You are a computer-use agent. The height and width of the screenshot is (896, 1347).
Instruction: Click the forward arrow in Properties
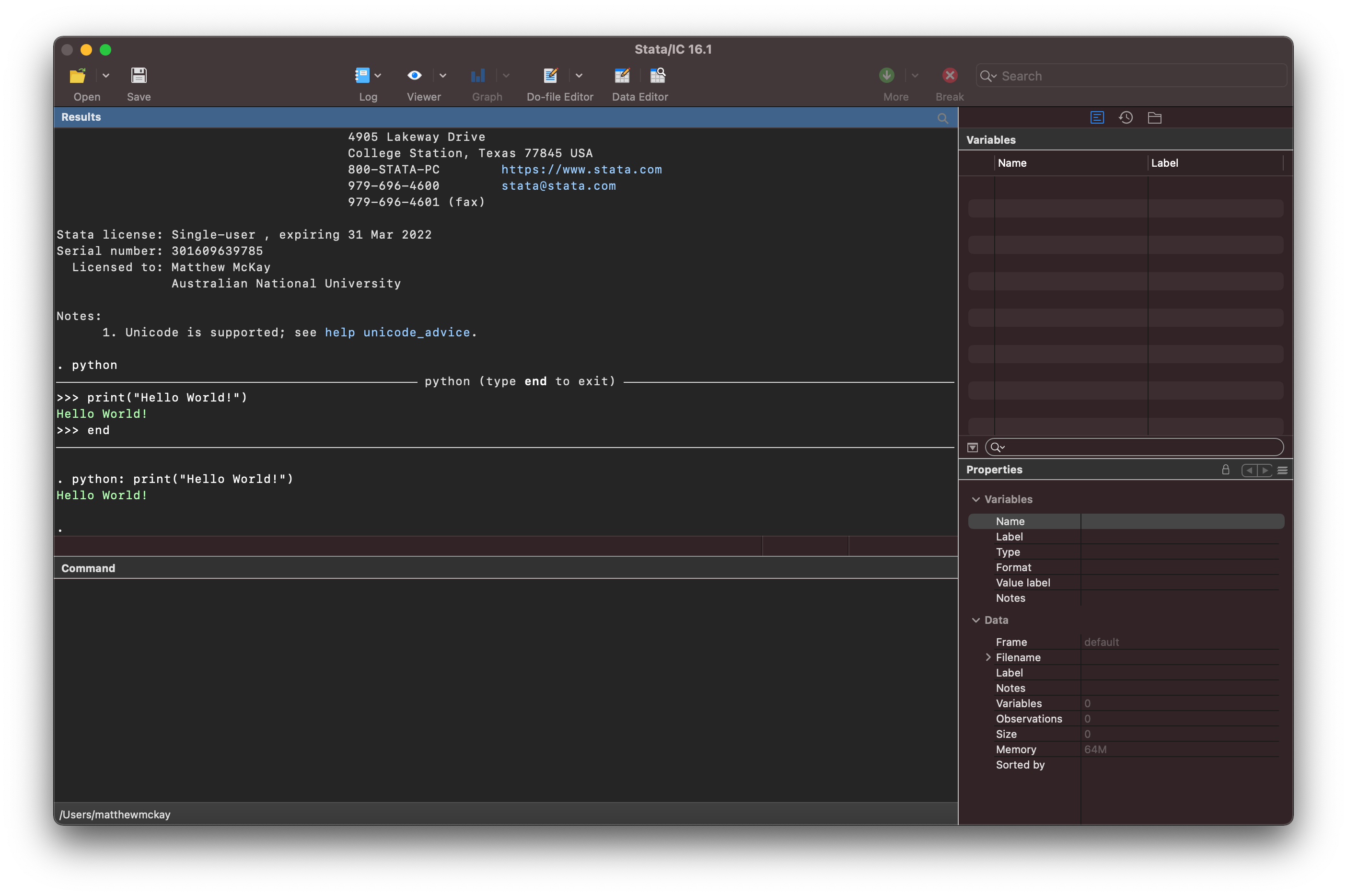(1265, 470)
